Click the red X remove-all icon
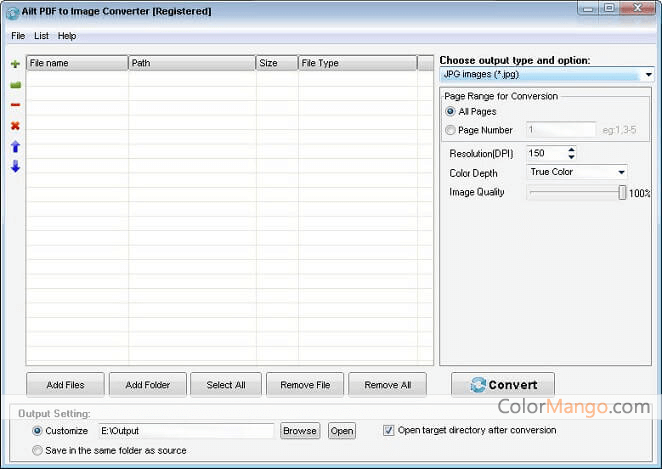662x469 pixels. [15, 125]
